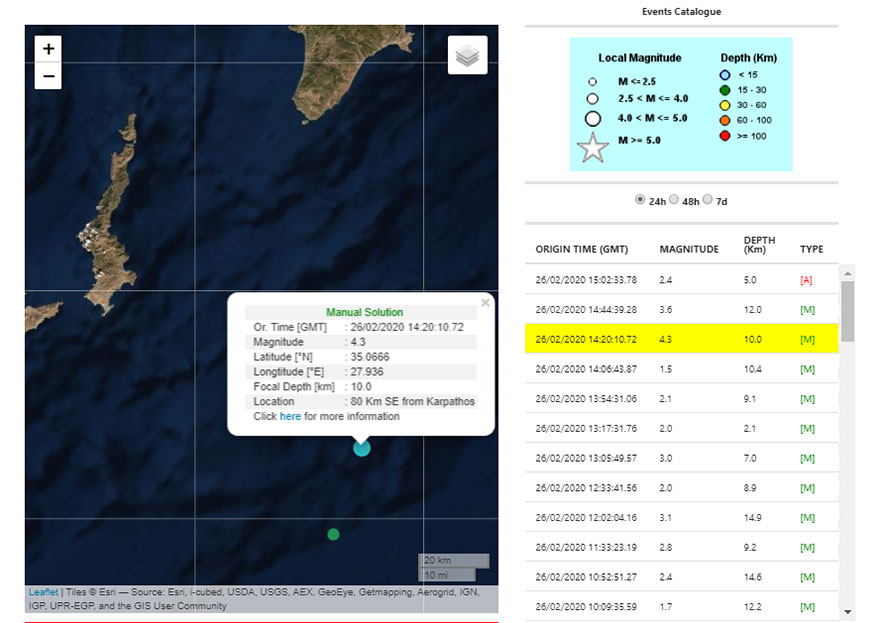
Task: Click the blue earthquake marker on map
Action: pyautogui.click(x=361, y=448)
